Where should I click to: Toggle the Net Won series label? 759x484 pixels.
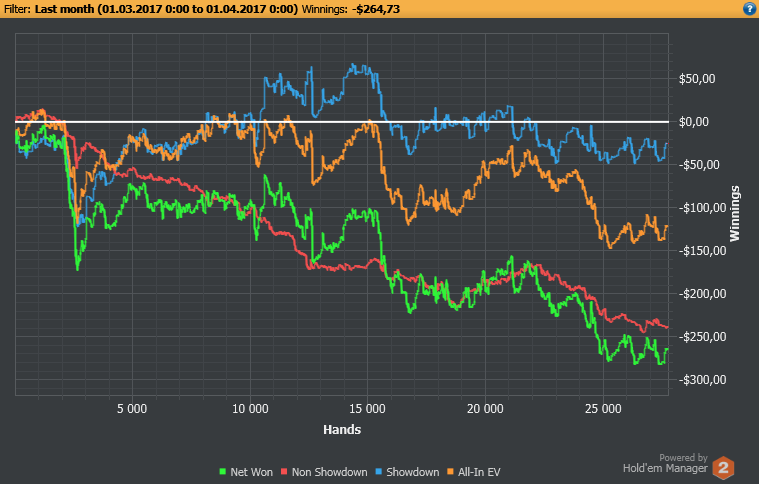pyautogui.click(x=251, y=472)
